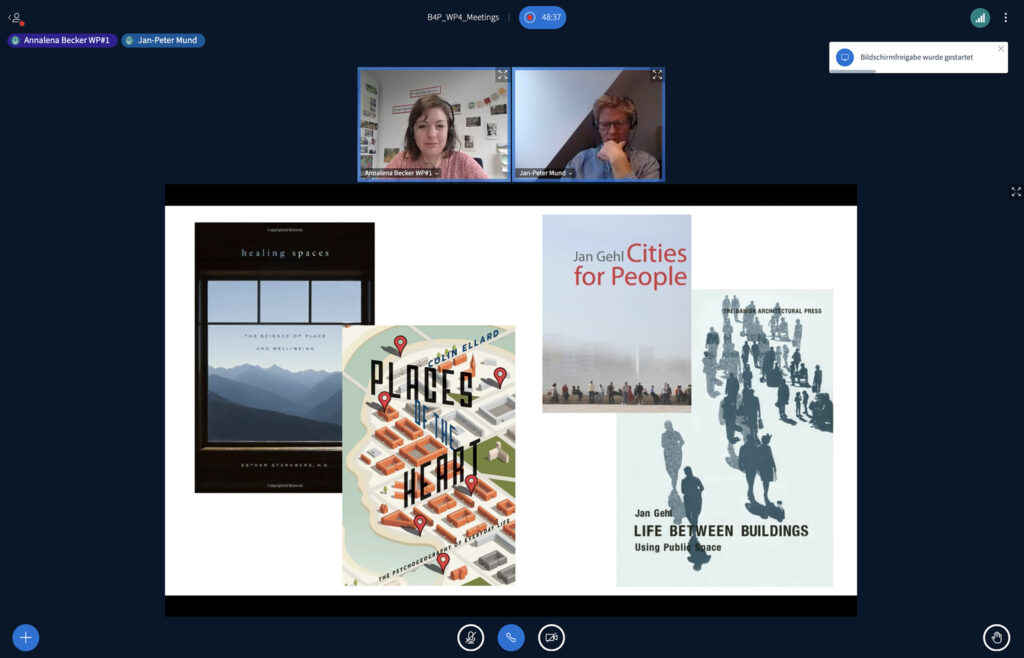Screen dimensions: 1024x658
Task: Select Jan-Peter Mund talking indicator
Action: point(163,40)
